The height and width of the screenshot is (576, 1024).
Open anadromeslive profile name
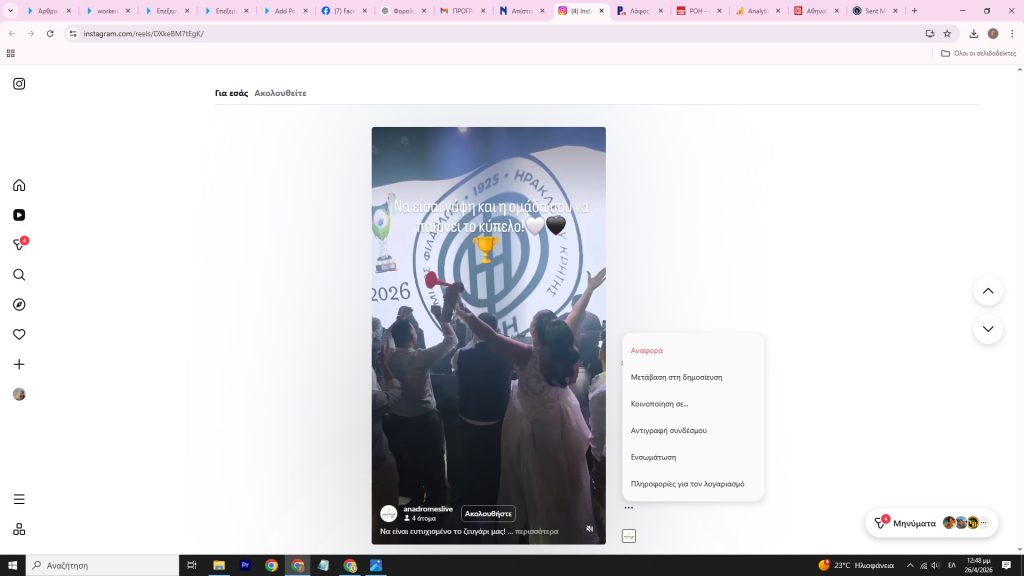pos(428,509)
